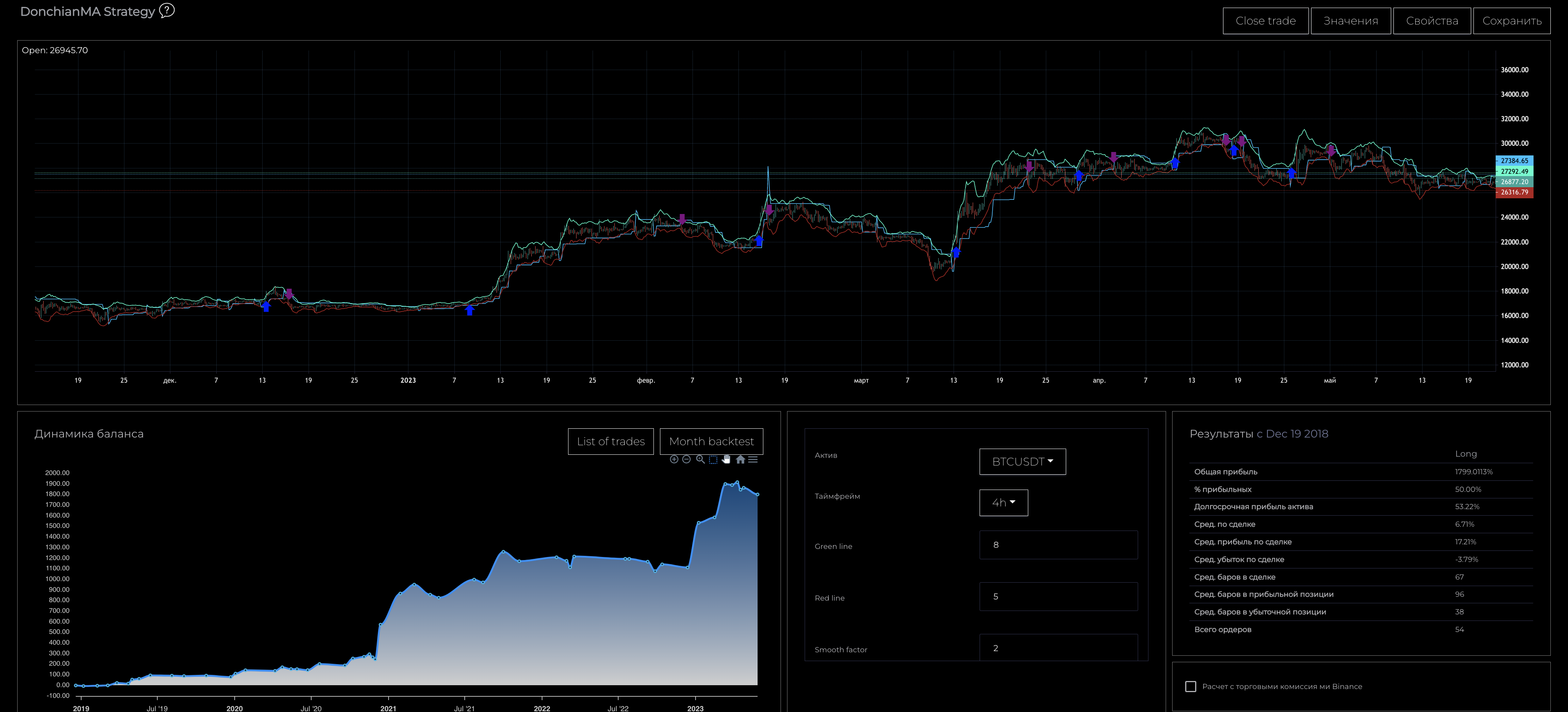Click the Динамика баланса heading

(x=89, y=434)
